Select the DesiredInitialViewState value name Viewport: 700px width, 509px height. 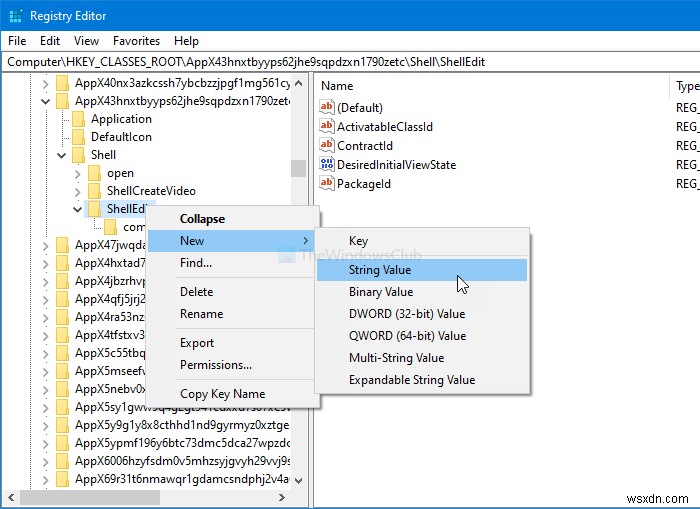(396, 165)
